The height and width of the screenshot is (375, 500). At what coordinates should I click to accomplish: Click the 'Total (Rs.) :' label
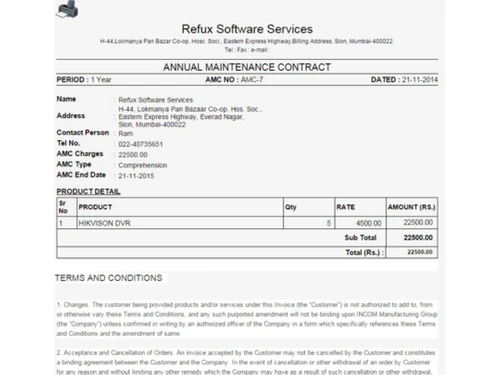365,253
